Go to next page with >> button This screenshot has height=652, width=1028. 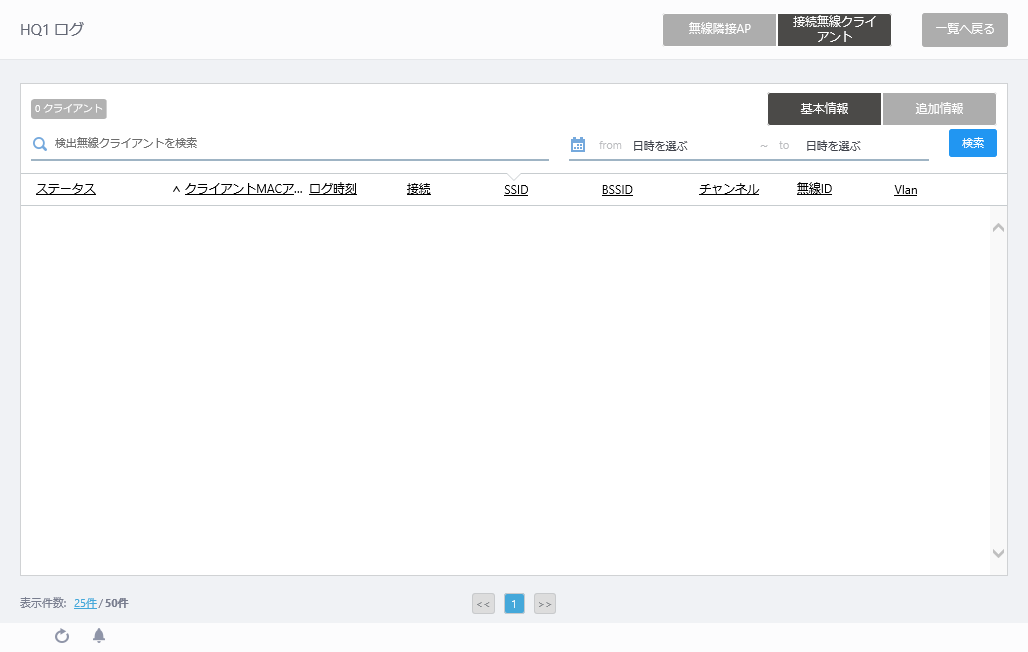point(545,604)
